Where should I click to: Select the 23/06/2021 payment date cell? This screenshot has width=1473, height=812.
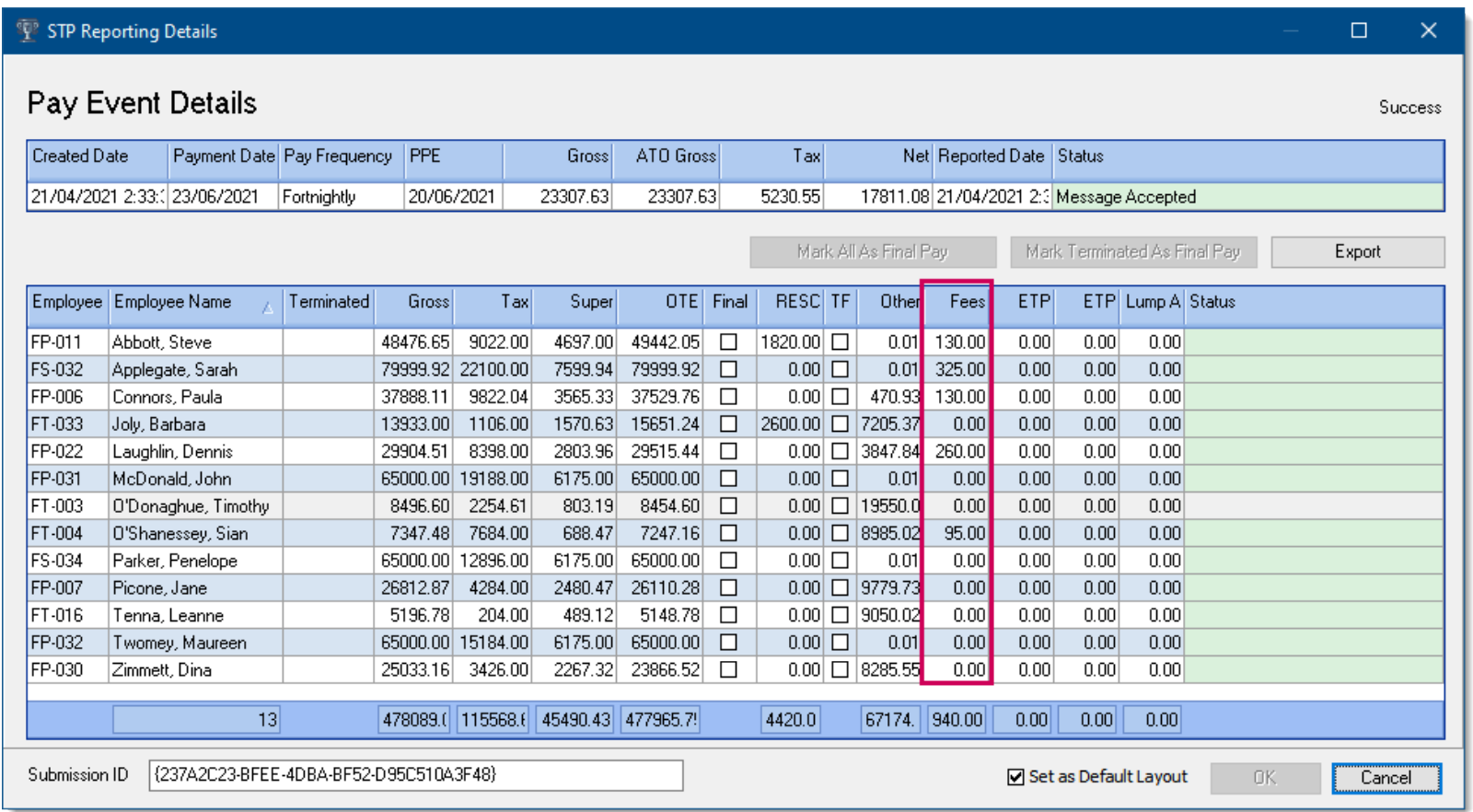click(223, 197)
